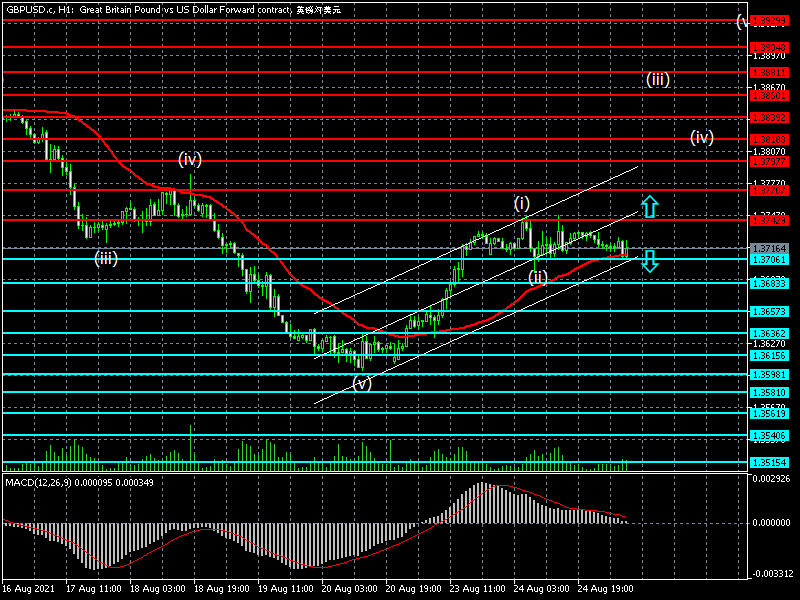Image resolution: width=800 pixels, height=600 pixels.
Task: Select the (iii) label under the 17 Aug low
Action: point(106,258)
